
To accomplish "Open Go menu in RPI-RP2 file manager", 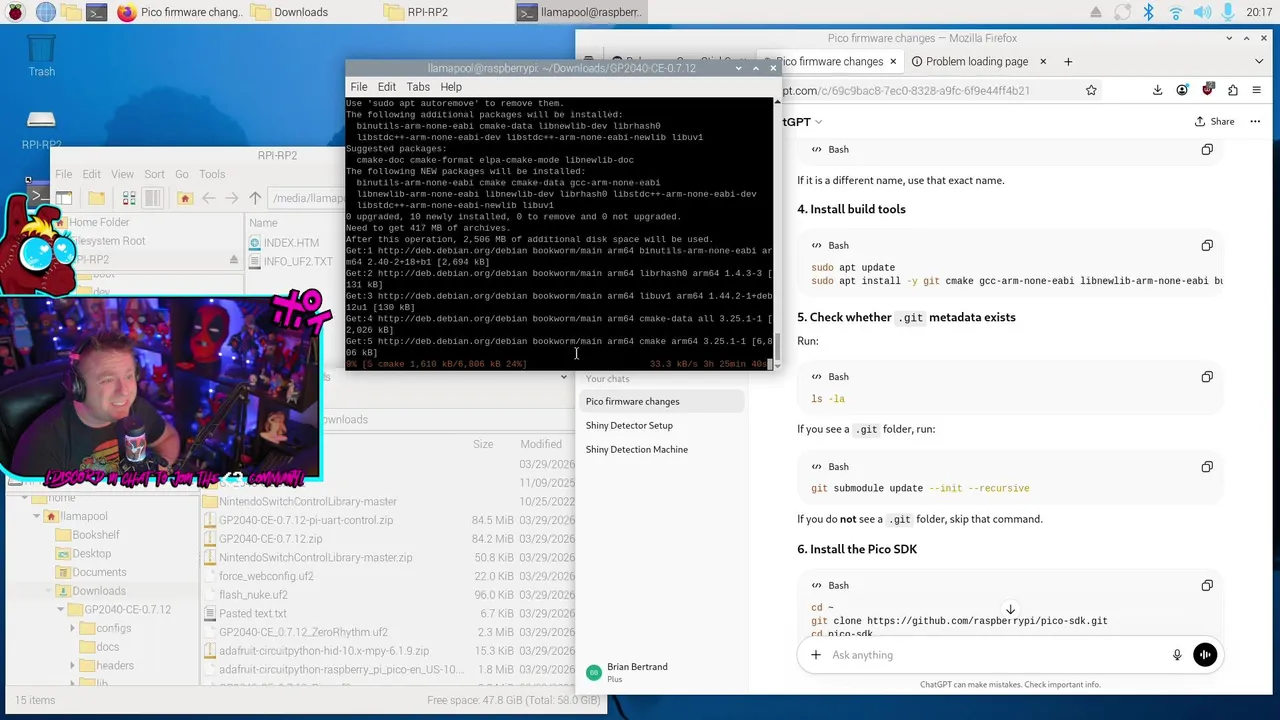I will click(x=182, y=174).
